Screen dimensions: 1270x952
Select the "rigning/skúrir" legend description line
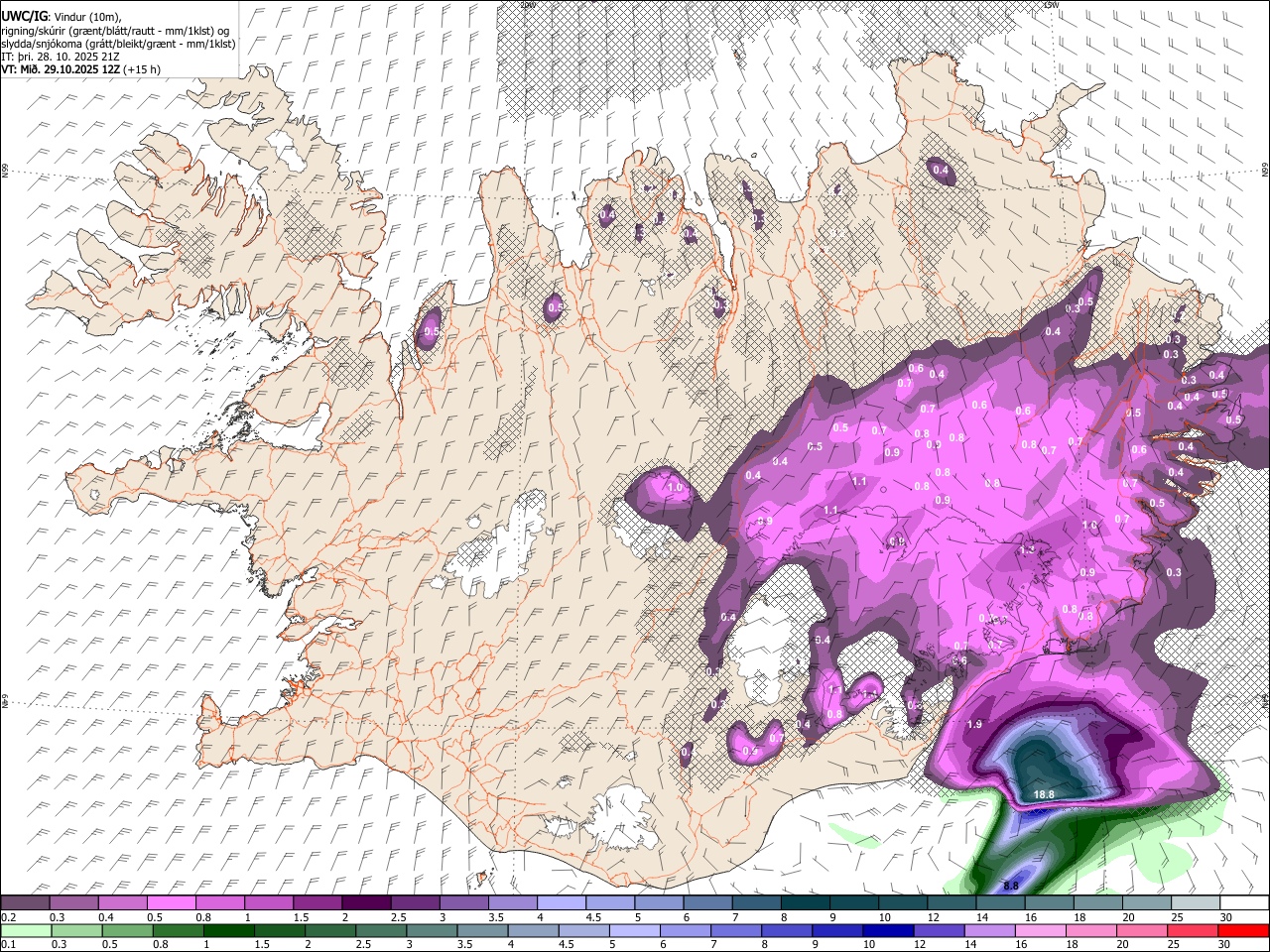click(x=115, y=31)
